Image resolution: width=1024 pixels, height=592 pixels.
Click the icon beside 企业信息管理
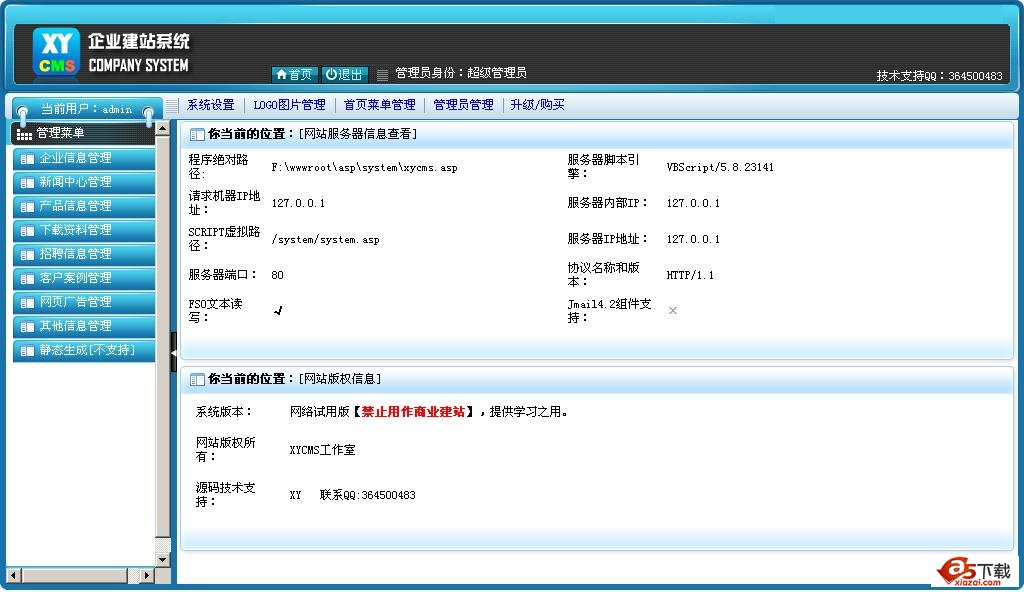pyautogui.click(x=26, y=158)
